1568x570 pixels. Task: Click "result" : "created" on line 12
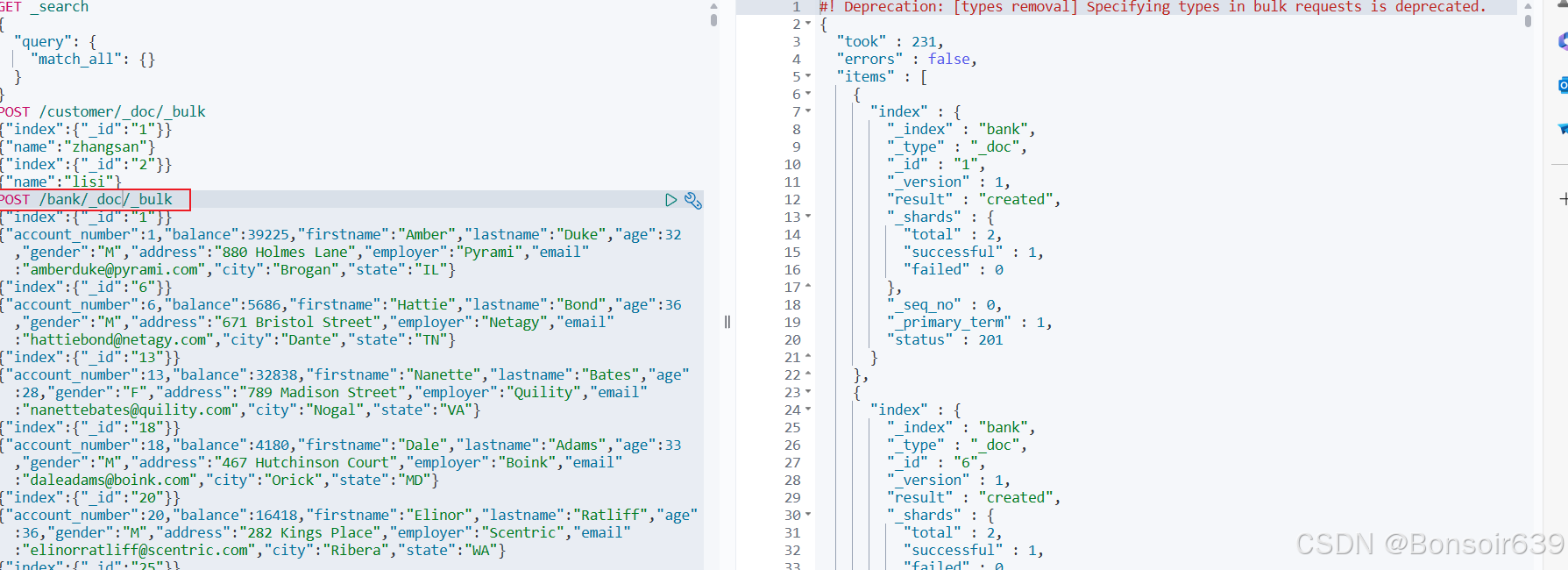coord(974,200)
